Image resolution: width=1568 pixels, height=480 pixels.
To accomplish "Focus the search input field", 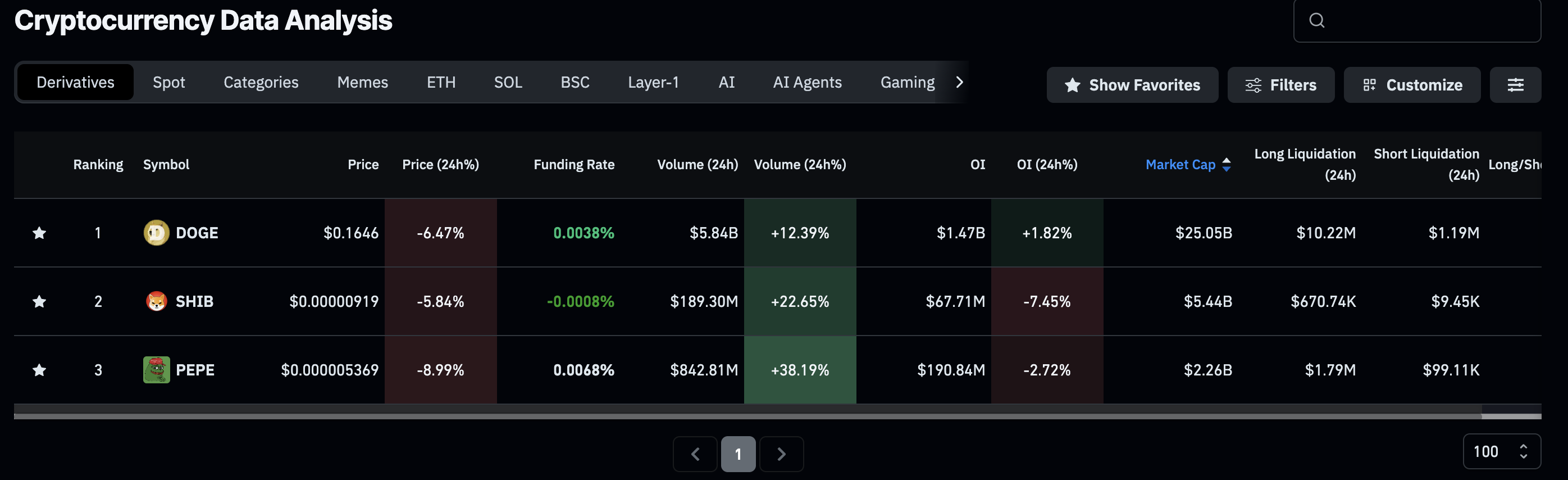I will pyautogui.click(x=1430, y=21).
